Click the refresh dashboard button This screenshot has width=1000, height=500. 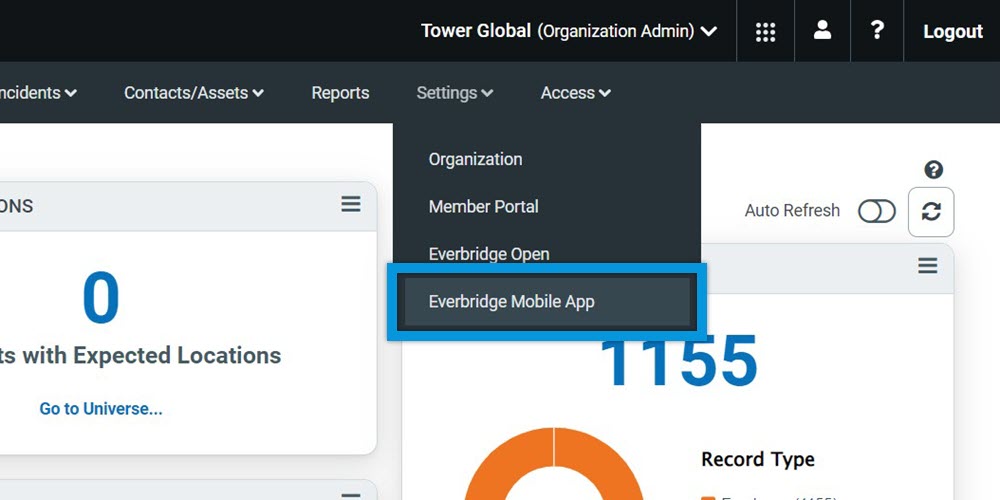(931, 212)
